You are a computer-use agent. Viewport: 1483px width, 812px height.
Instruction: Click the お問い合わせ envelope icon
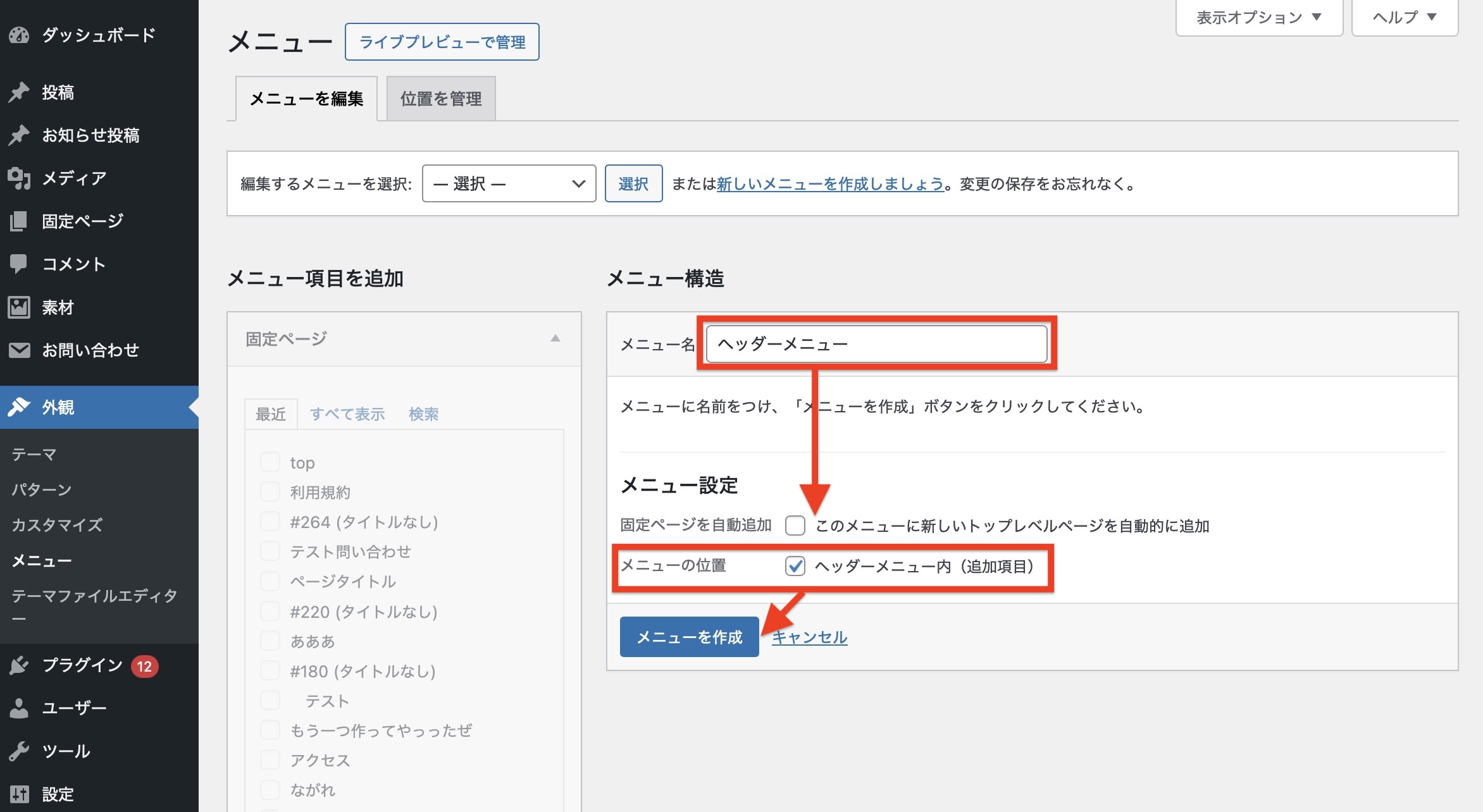tap(19, 350)
